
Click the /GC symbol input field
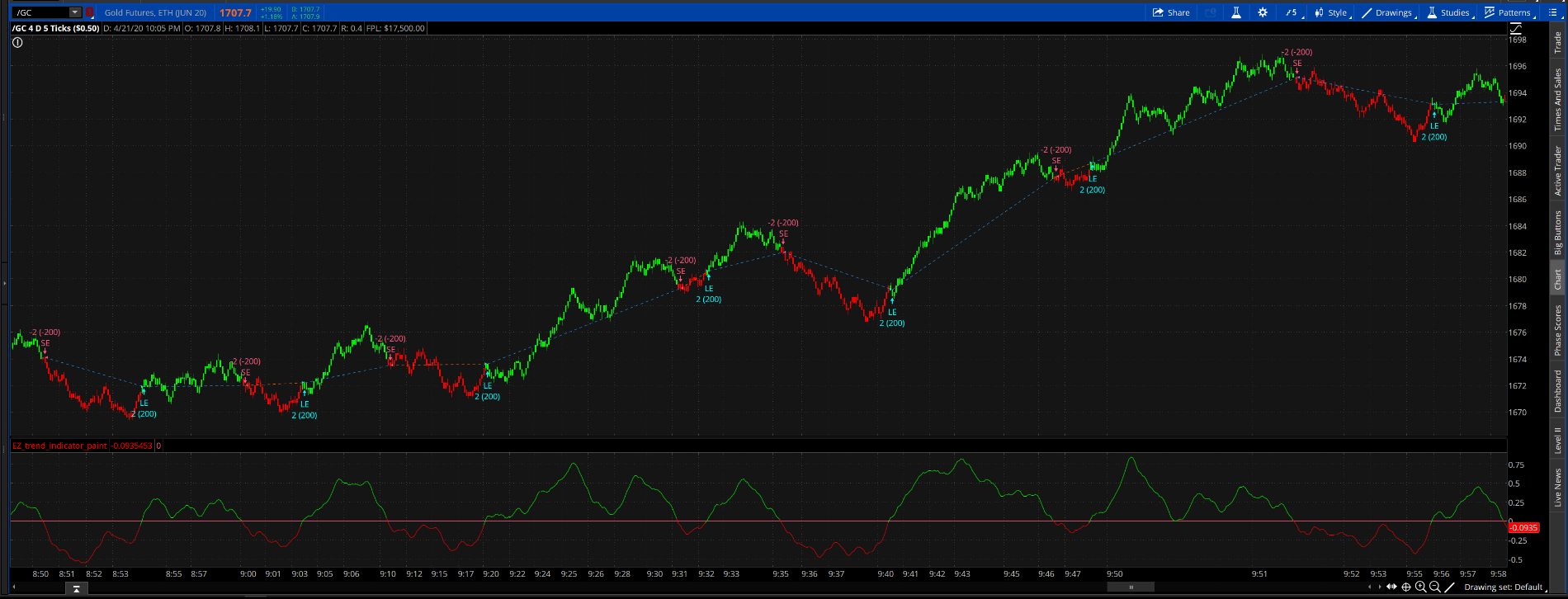coord(41,12)
